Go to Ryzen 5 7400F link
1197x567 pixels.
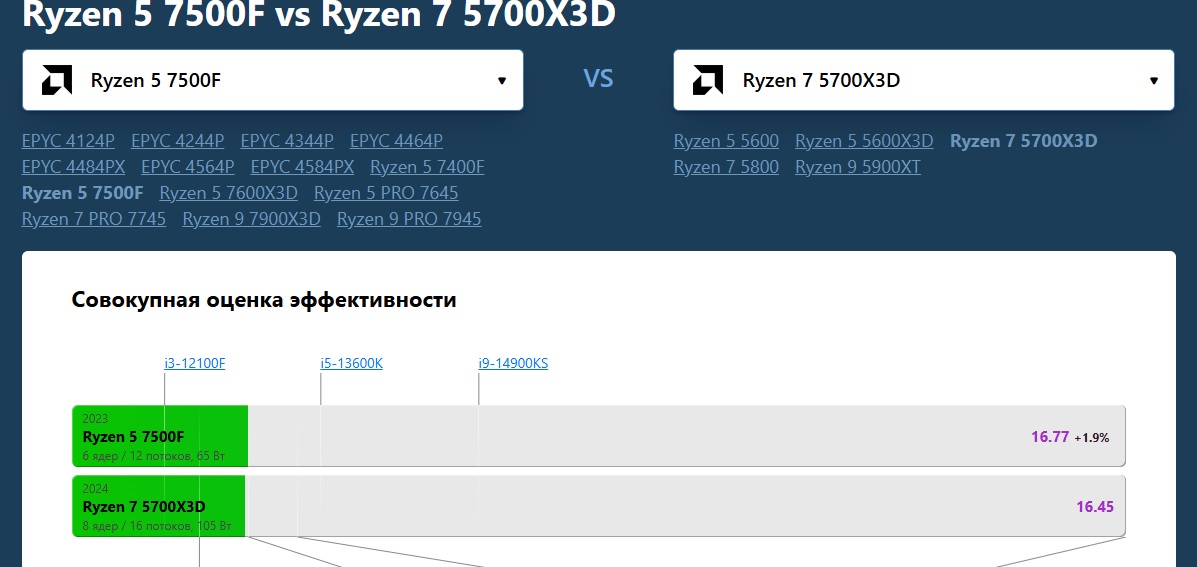[x=428, y=167]
